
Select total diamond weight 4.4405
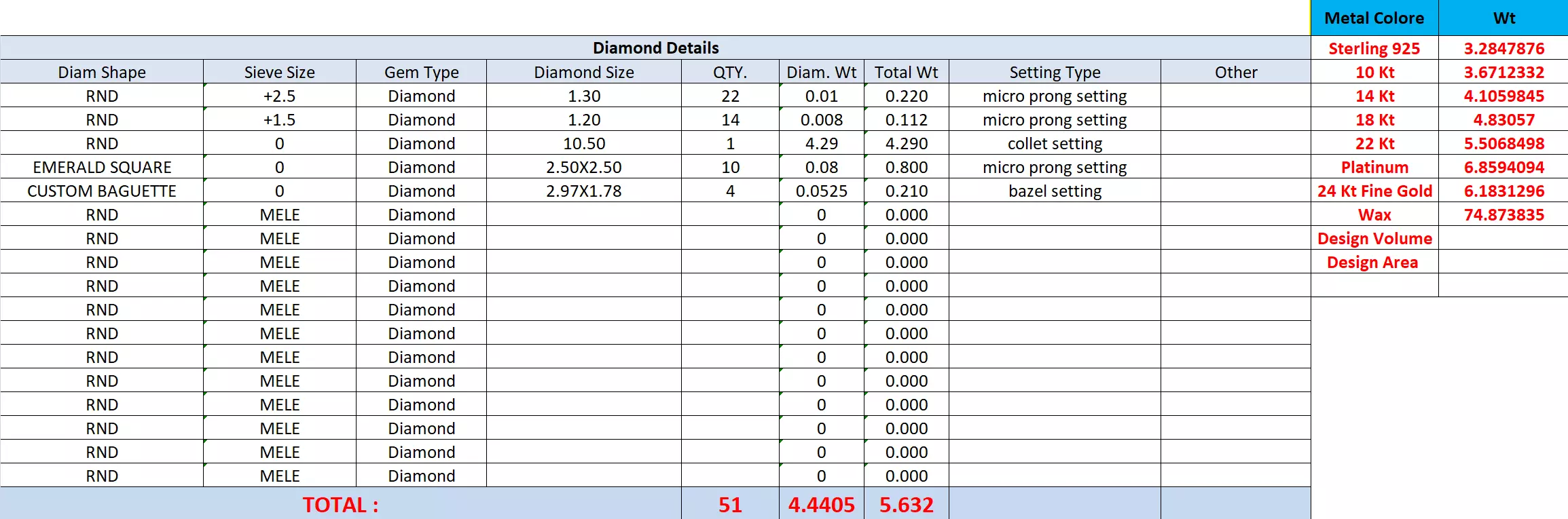coord(822,504)
